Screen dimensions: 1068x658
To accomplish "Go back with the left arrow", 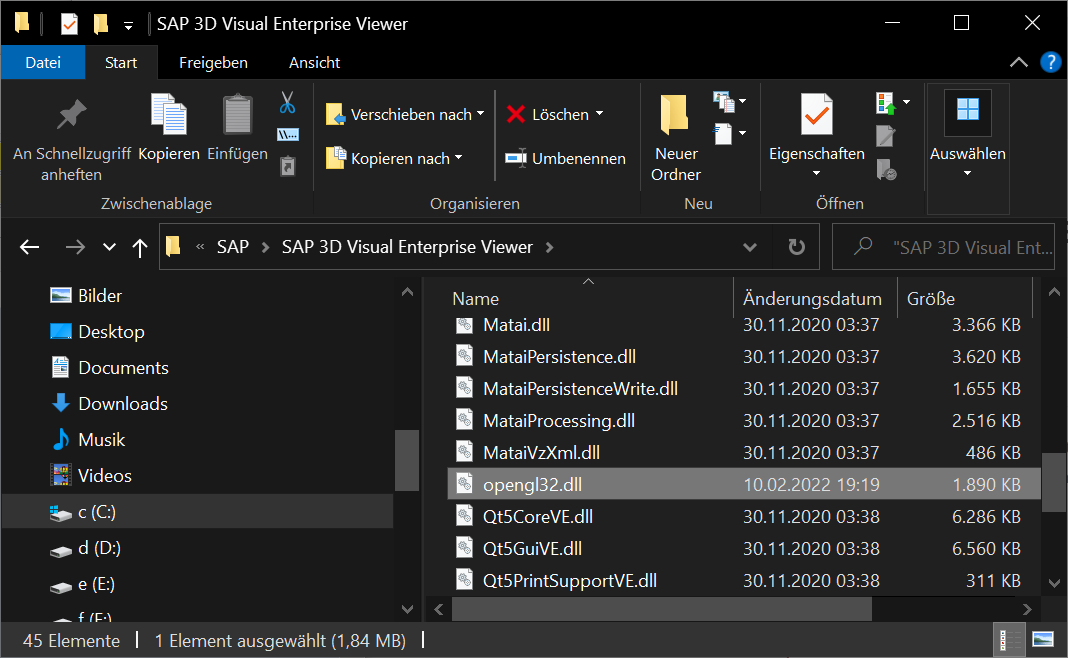I will 29,247.
